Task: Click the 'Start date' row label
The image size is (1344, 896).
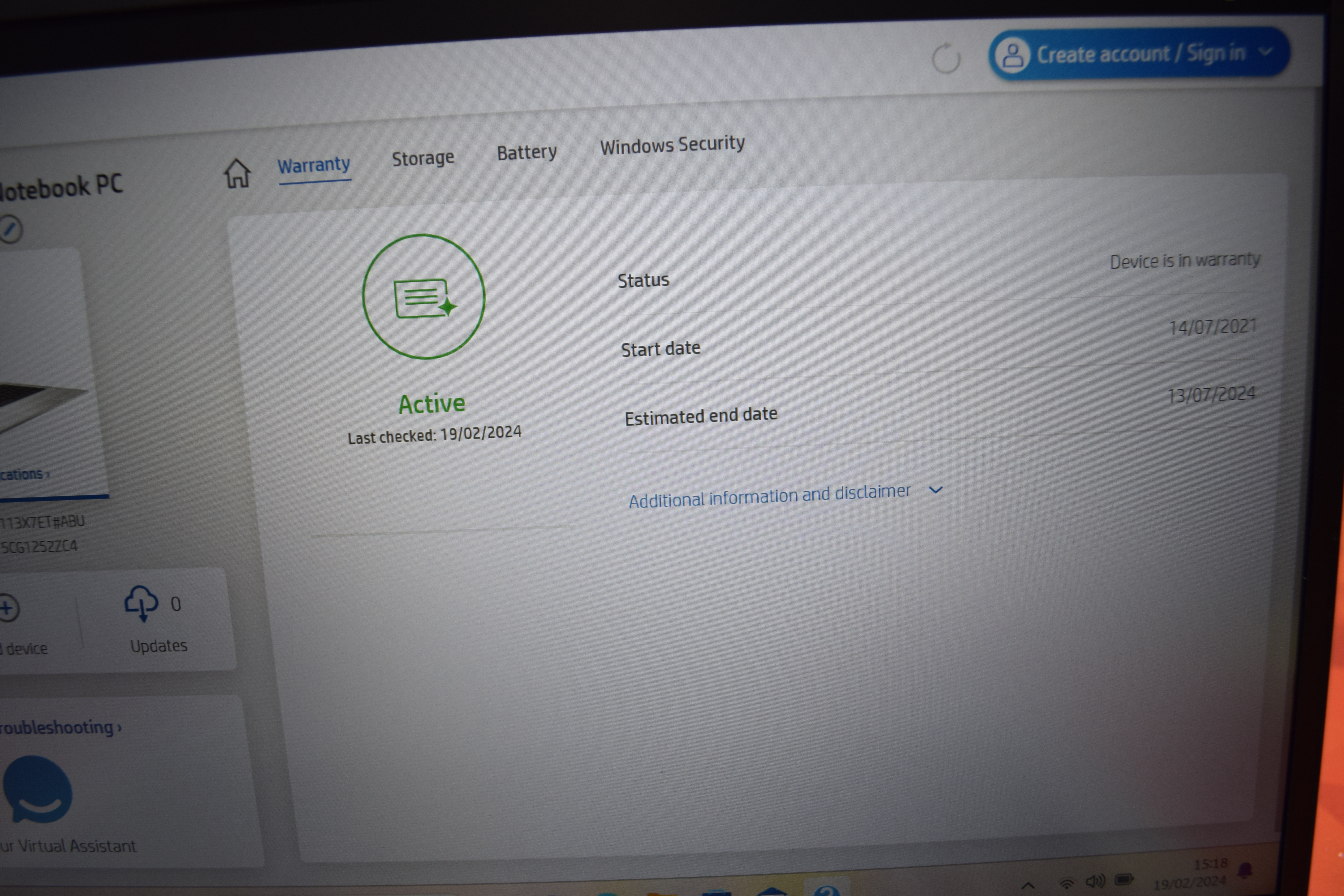Action: coord(661,349)
